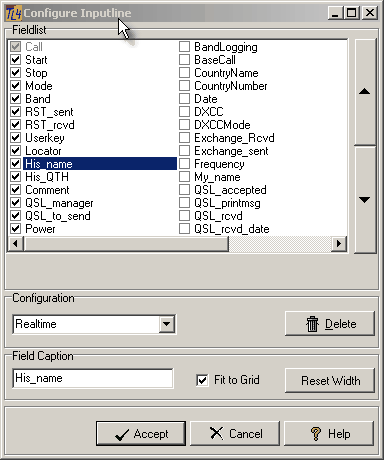Image resolution: width=384 pixels, height=460 pixels.
Task: Enable the Frequency checkbox
Action: pyautogui.click(x=184, y=164)
